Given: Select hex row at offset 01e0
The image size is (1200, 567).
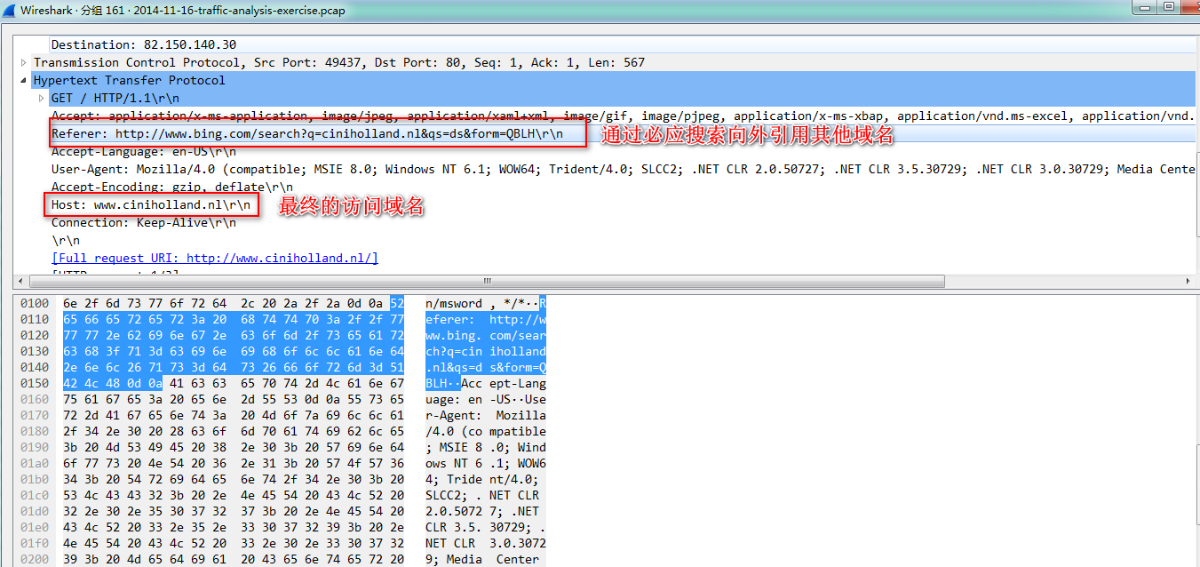Looking at the screenshot, I should pos(282,527).
